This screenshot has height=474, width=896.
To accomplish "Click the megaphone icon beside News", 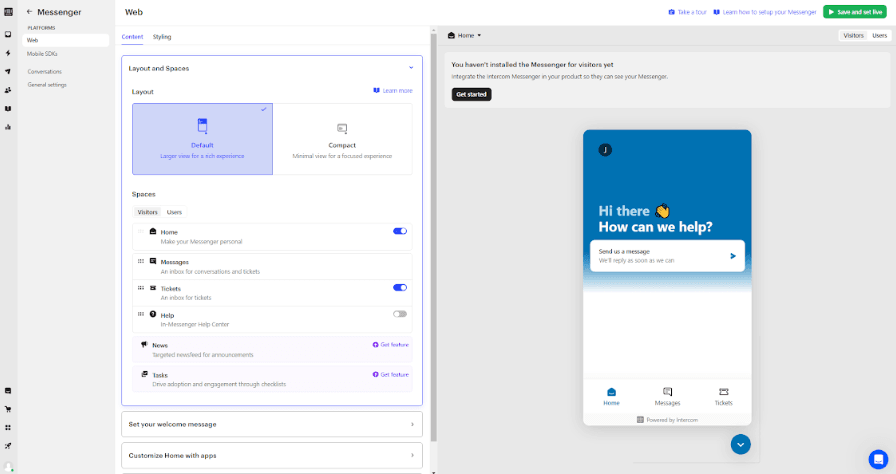I will [144, 344].
